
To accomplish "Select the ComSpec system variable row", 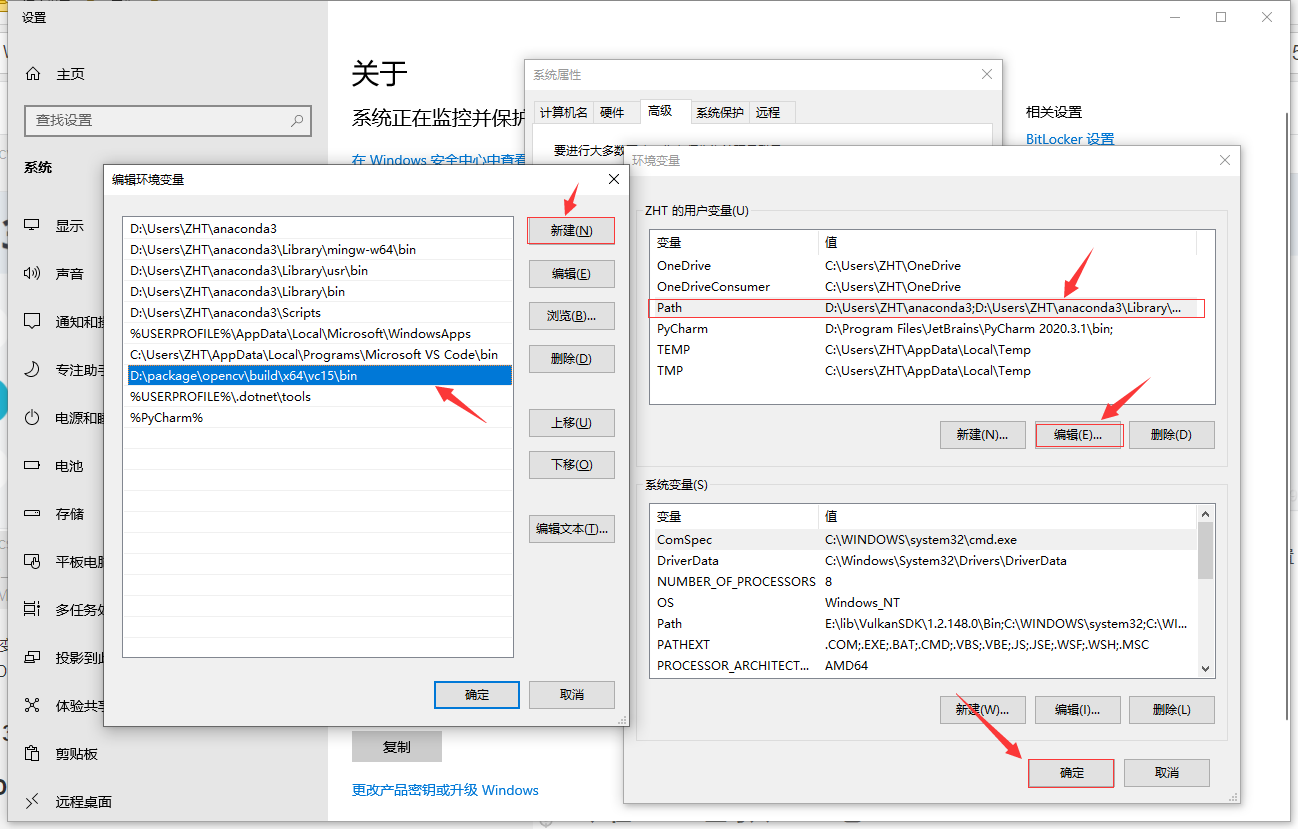I will coord(923,540).
